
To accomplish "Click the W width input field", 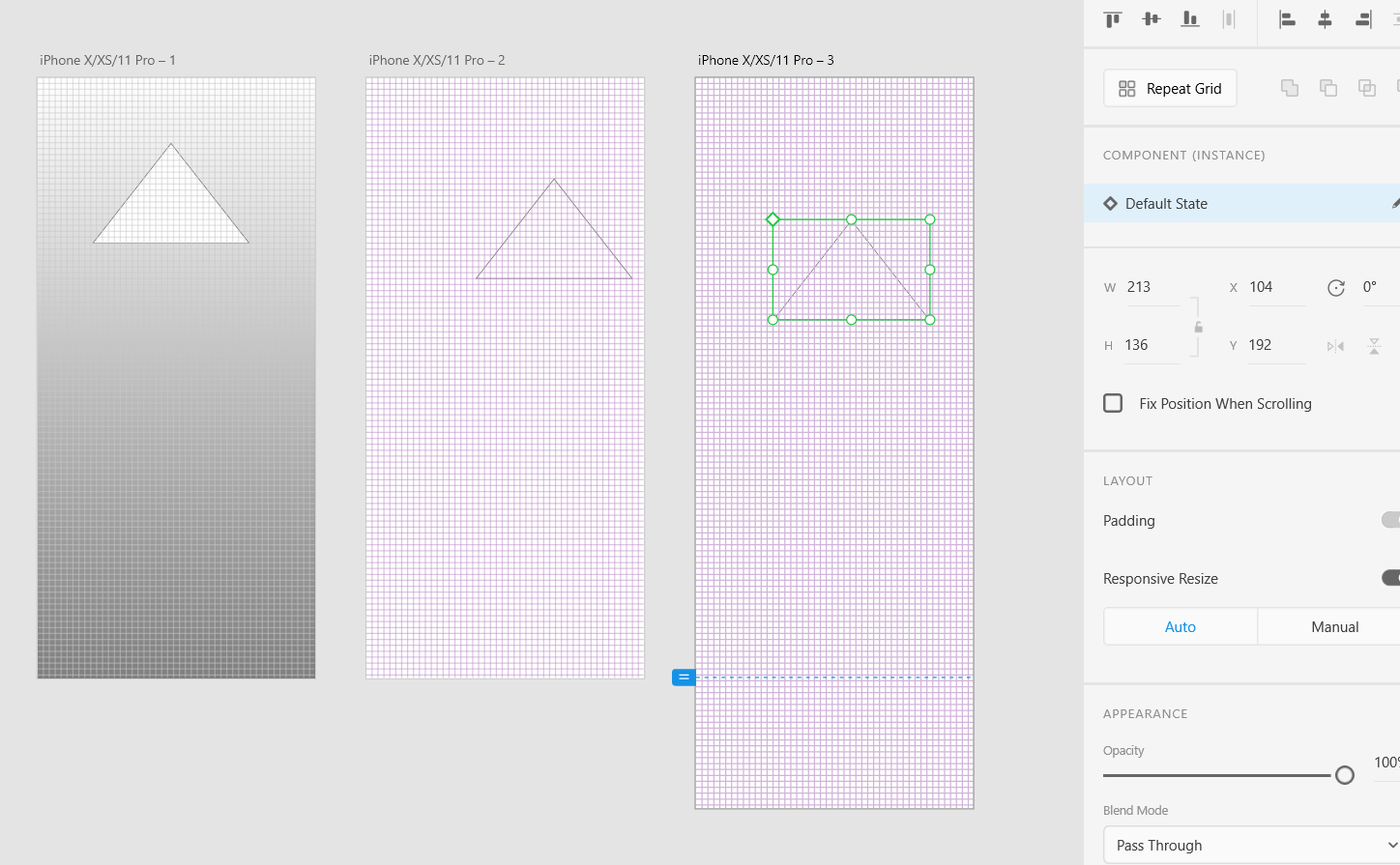I will (1152, 286).
